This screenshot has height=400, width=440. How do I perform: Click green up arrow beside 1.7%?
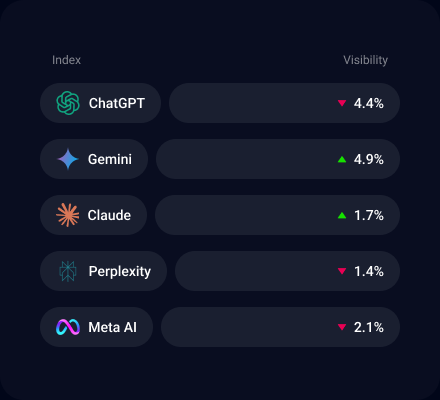[x=342, y=215]
